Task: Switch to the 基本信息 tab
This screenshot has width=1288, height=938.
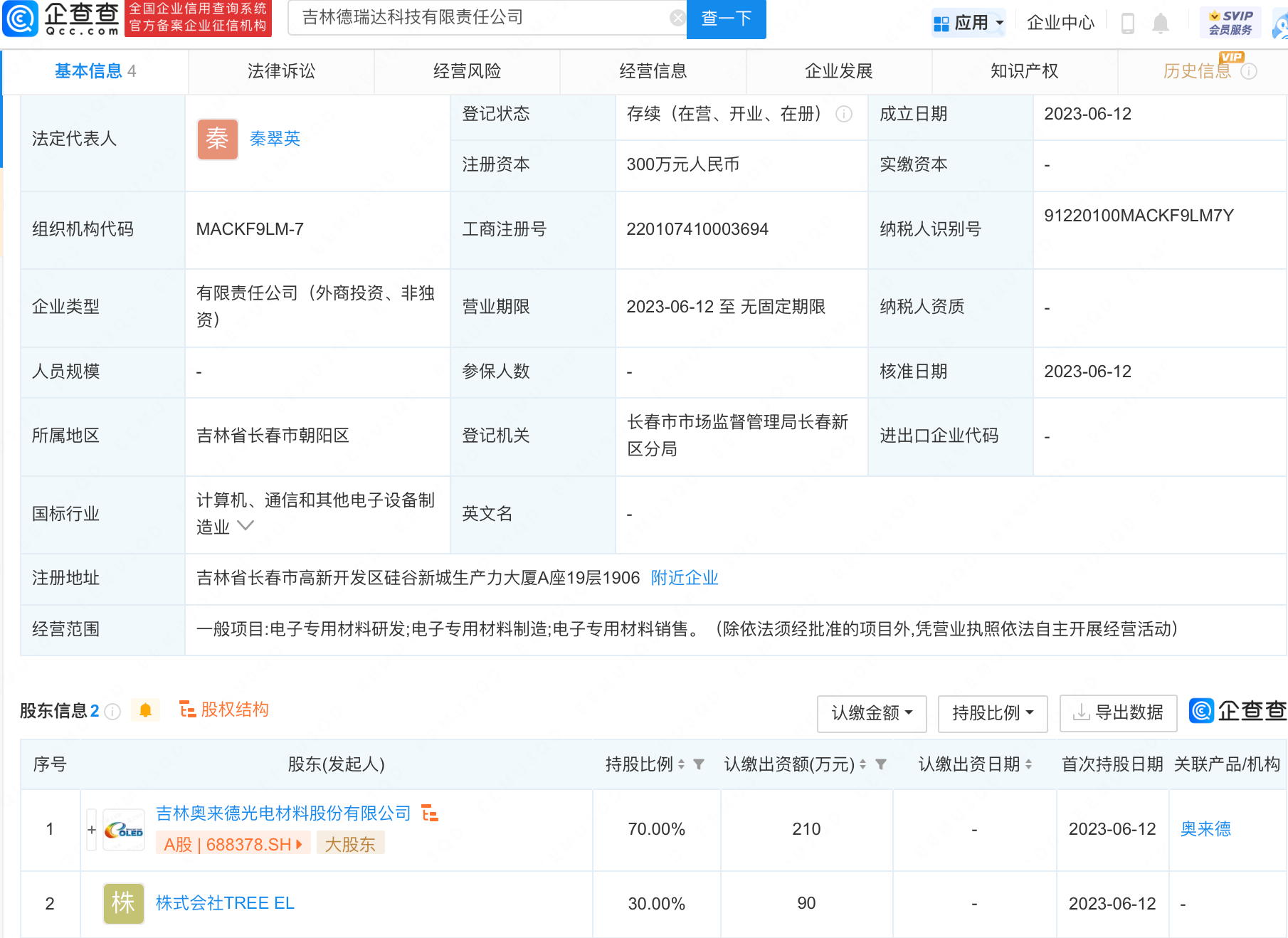Action: click(x=95, y=71)
